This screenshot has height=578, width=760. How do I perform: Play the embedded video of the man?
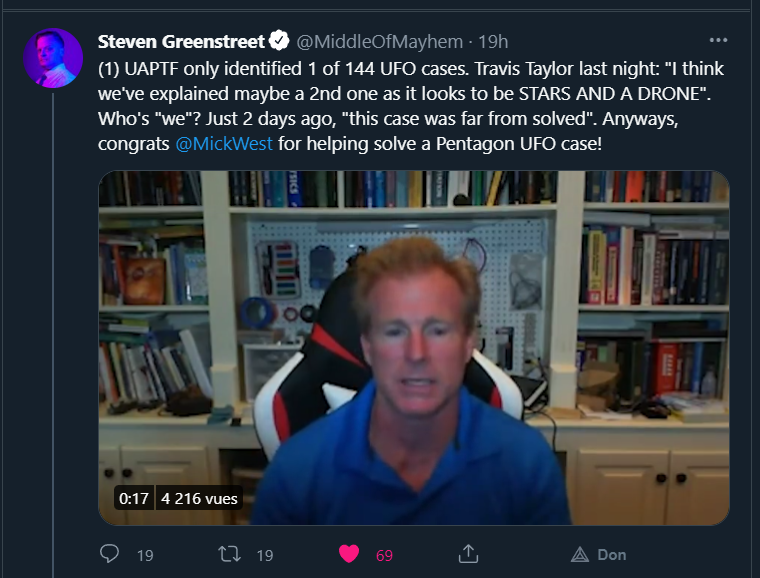414,347
